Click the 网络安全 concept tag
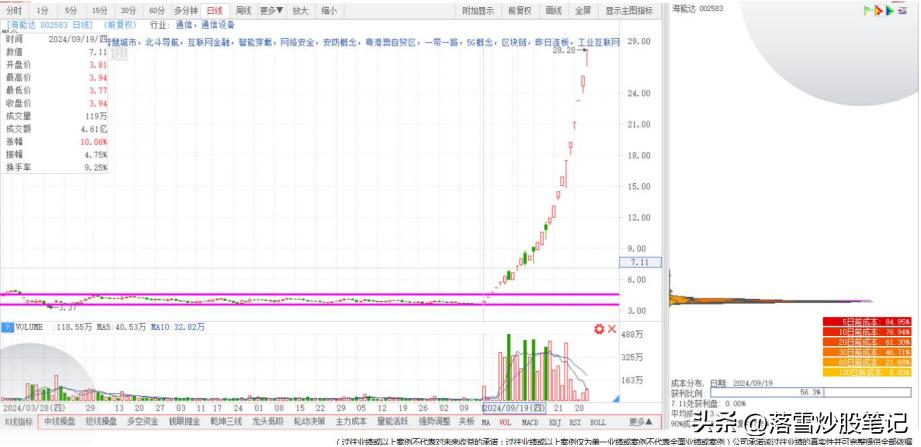The height and width of the screenshot is (447, 921). 297,44
